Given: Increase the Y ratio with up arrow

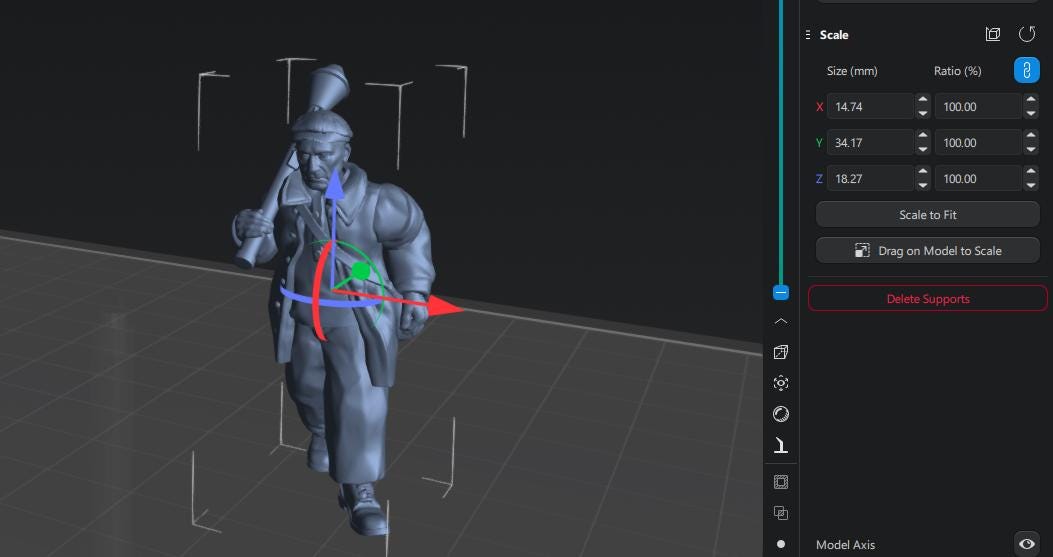Looking at the screenshot, I should (1031, 136).
